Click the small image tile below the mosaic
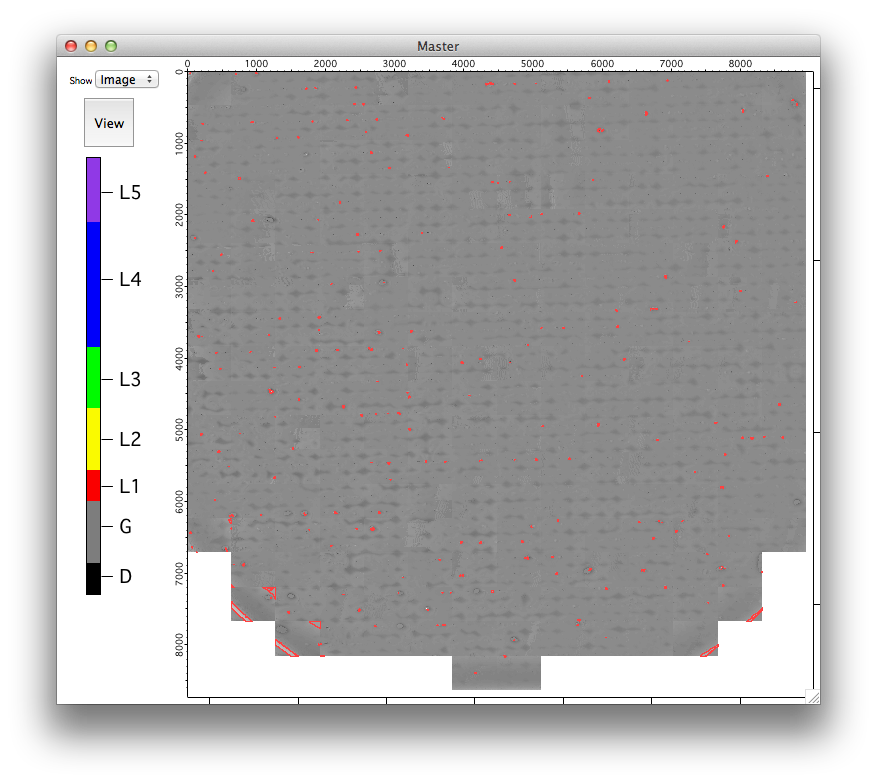The width and height of the screenshot is (877, 783). tap(496, 672)
